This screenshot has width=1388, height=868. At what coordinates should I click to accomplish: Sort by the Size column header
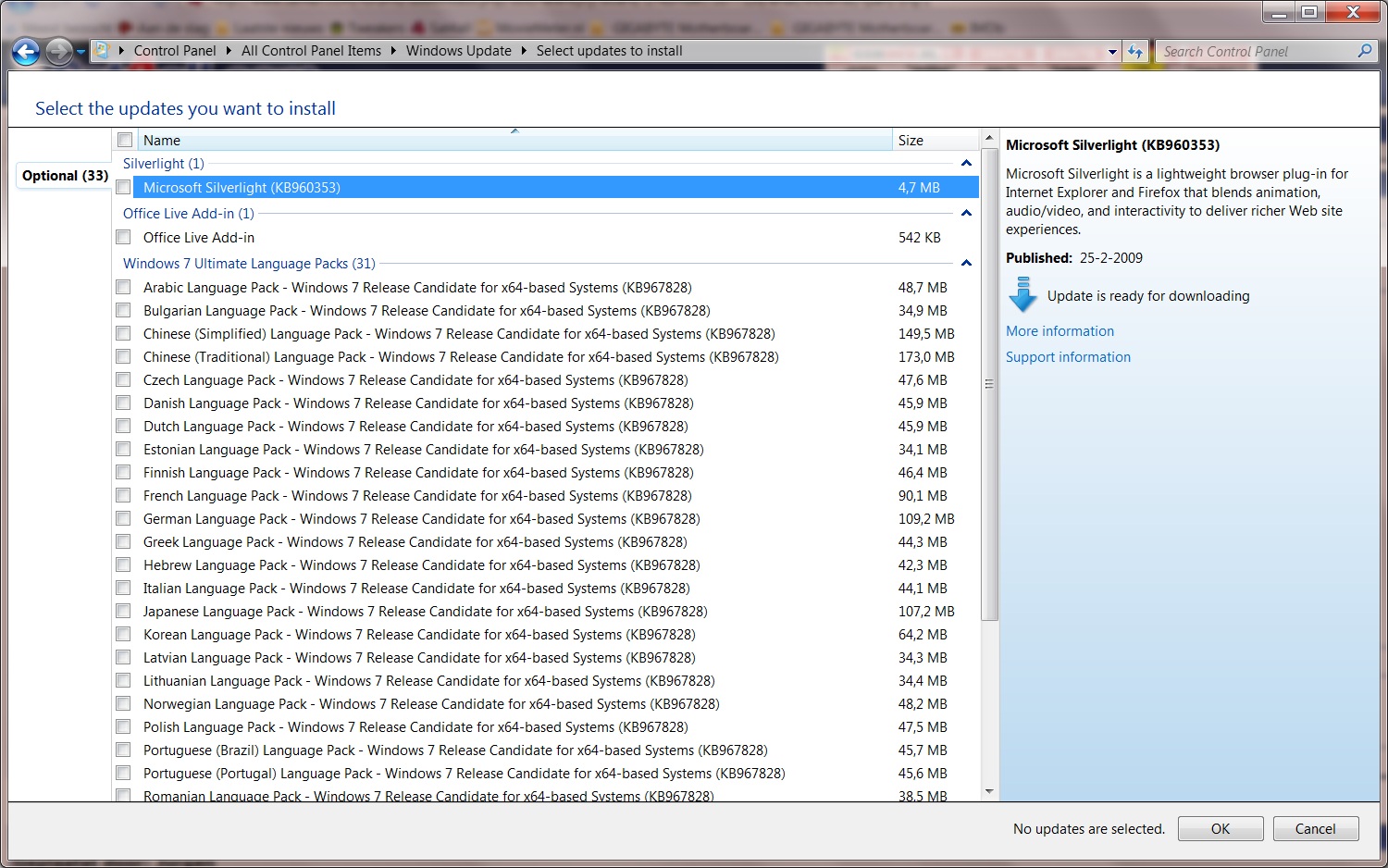pos(935,140)
